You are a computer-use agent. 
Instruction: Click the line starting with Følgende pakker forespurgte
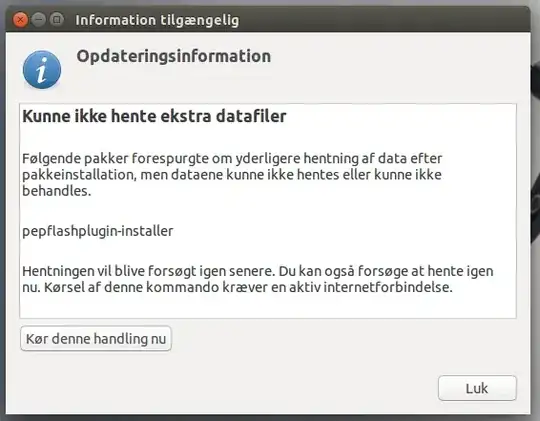click(x=232, y=158)
